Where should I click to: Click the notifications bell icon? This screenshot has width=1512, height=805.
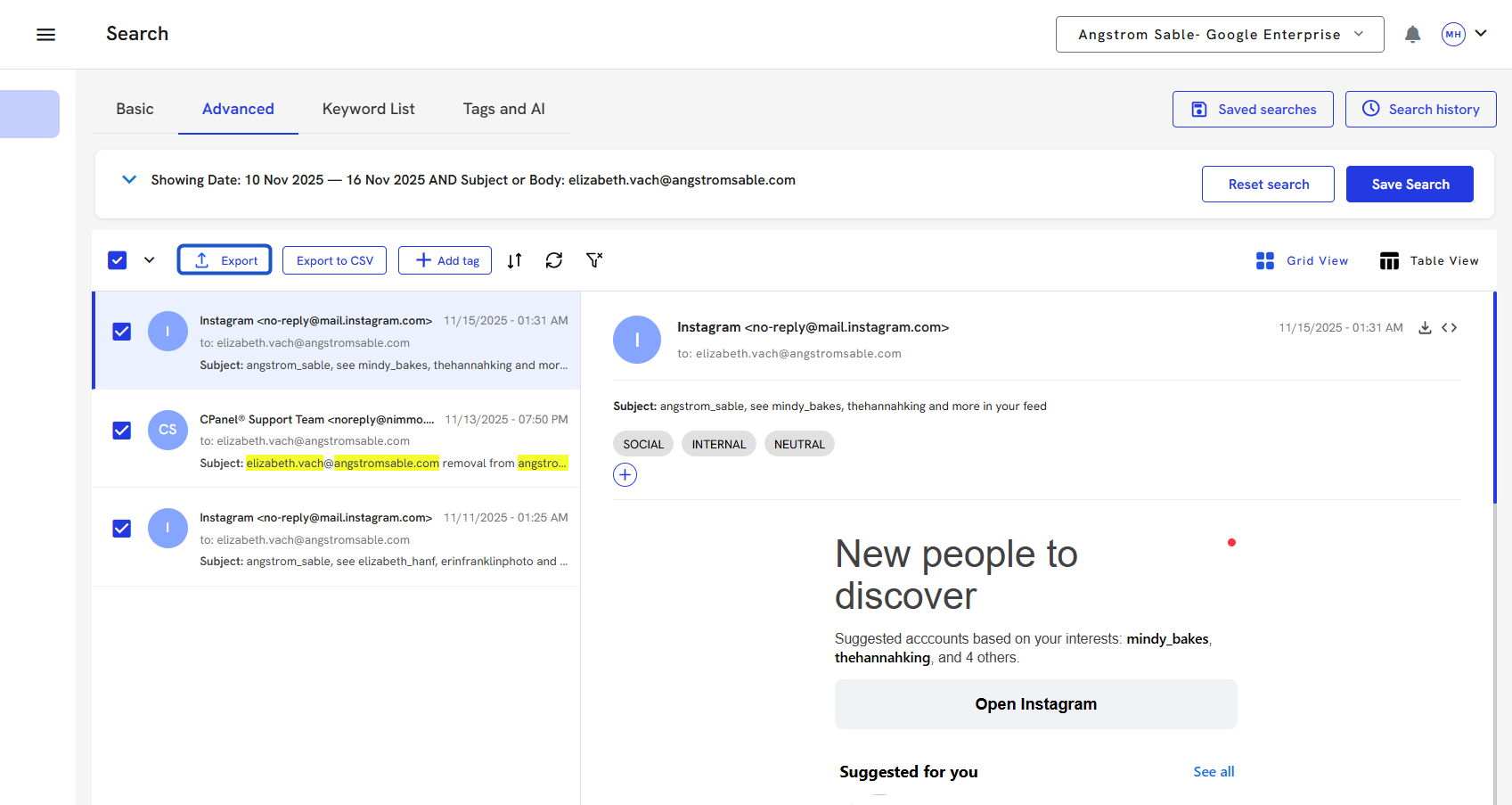(1412, 35)
